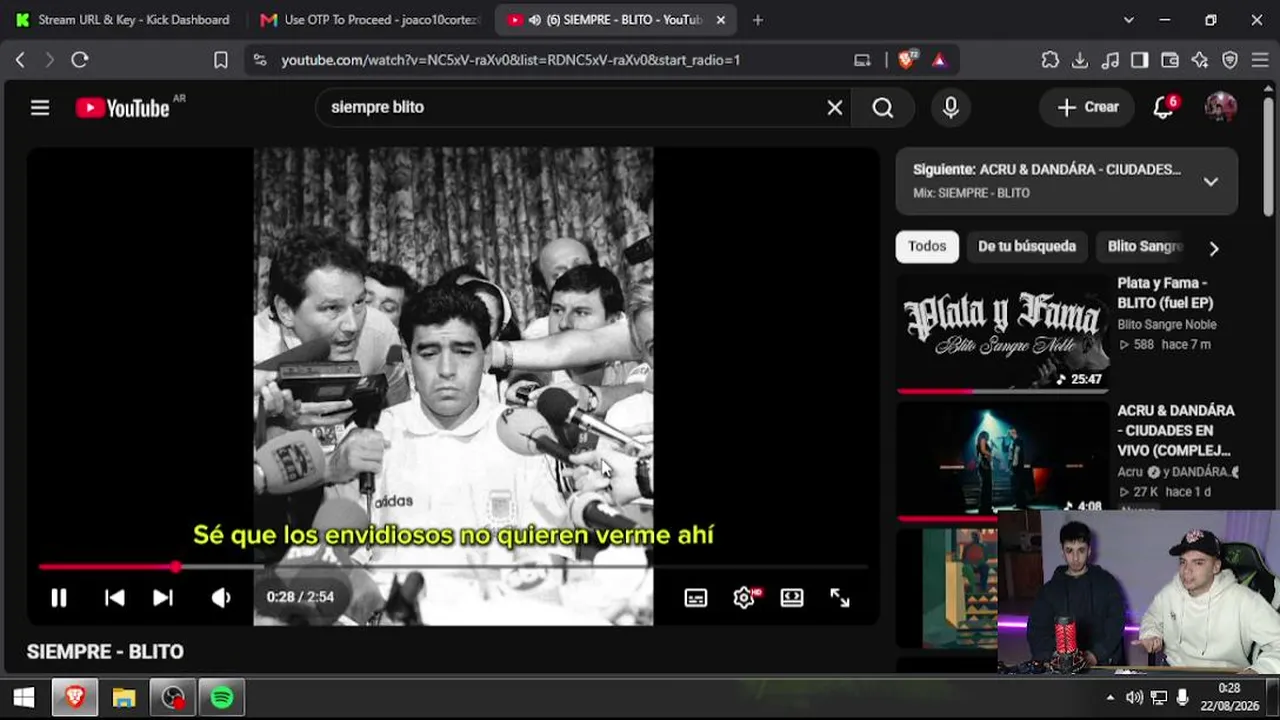Open the tab search dropdown arrow
1280x720 pixels.
pyautogui.click(x=1129, y=20)
